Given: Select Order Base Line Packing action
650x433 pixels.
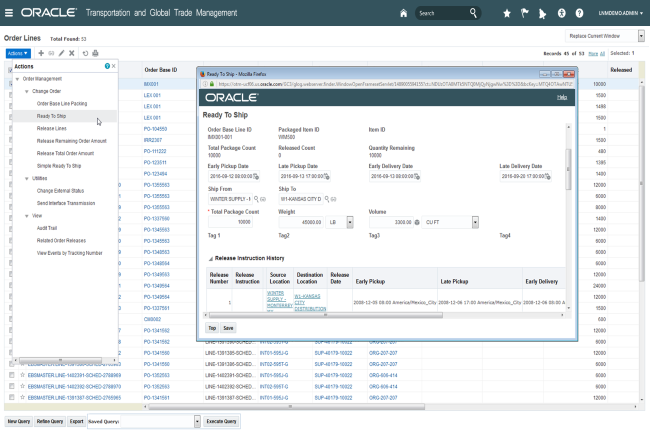Looking at the screenshot, I should tap(62, 104).
